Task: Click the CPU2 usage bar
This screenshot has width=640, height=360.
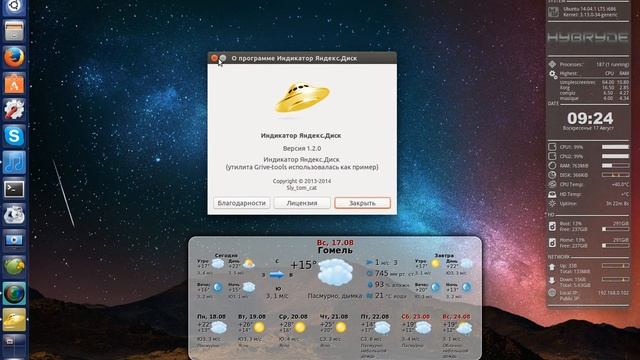Action: tap(615, 156)
